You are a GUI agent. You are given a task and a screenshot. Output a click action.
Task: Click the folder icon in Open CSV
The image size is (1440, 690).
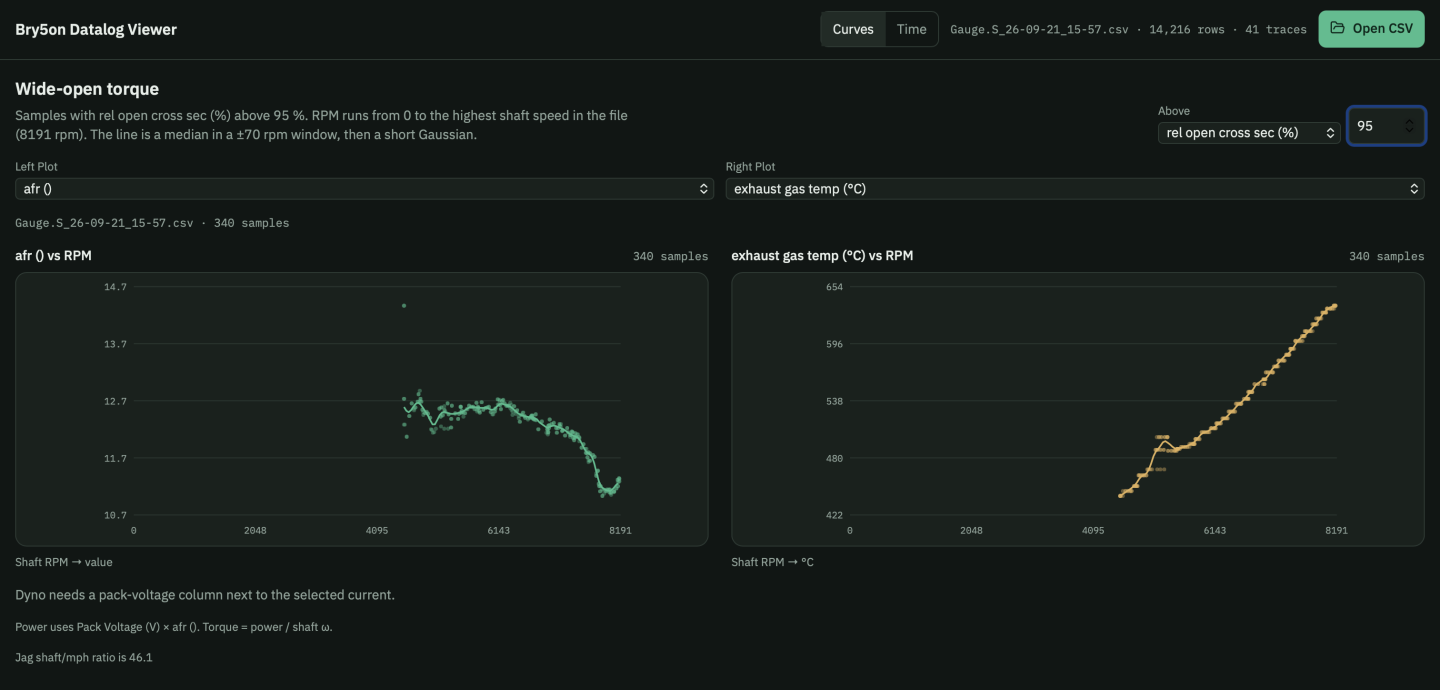coord(1337,29)
